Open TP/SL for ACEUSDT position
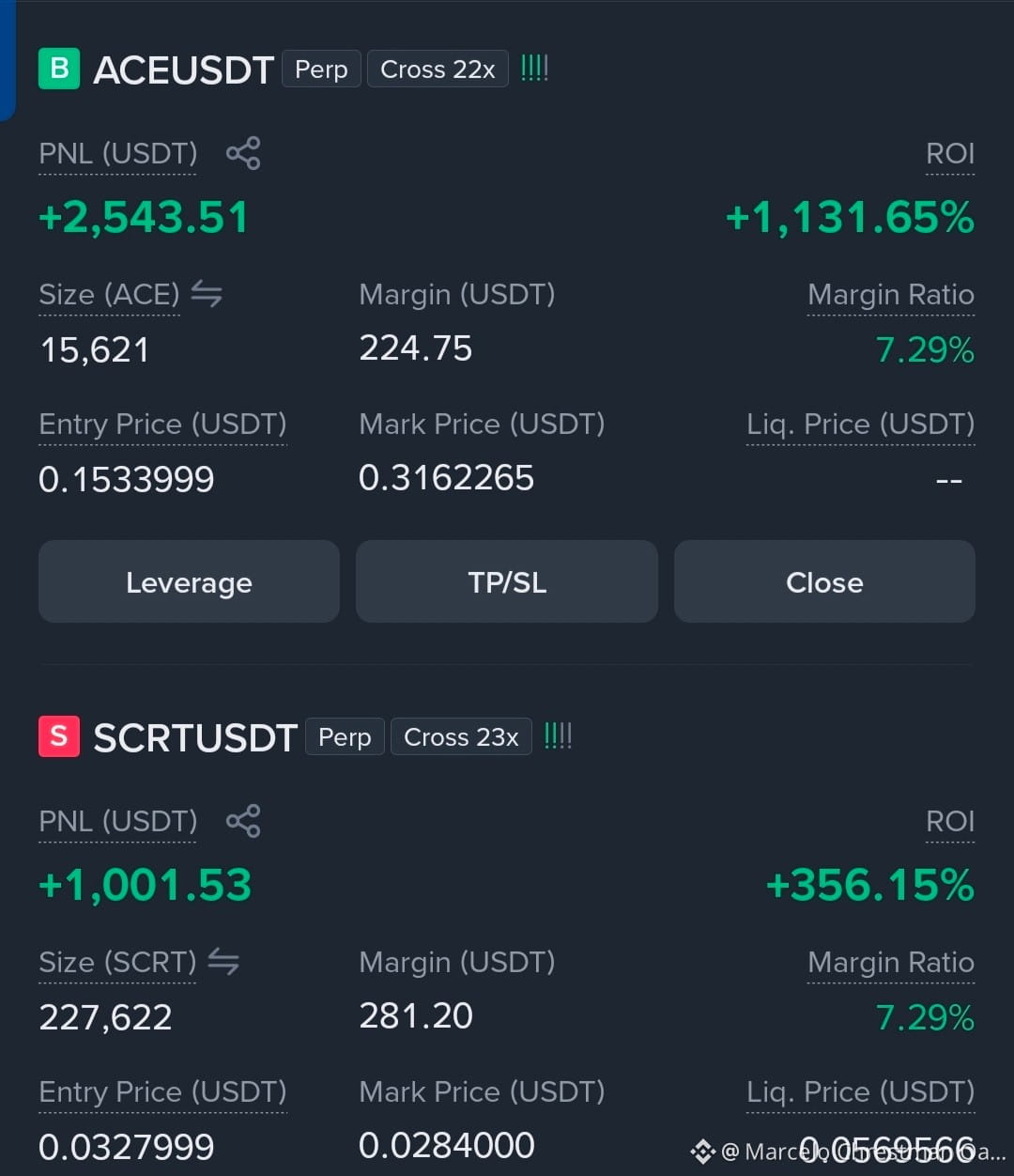This screenshot has height=1176, width=1014. click(x=507, y=581)
